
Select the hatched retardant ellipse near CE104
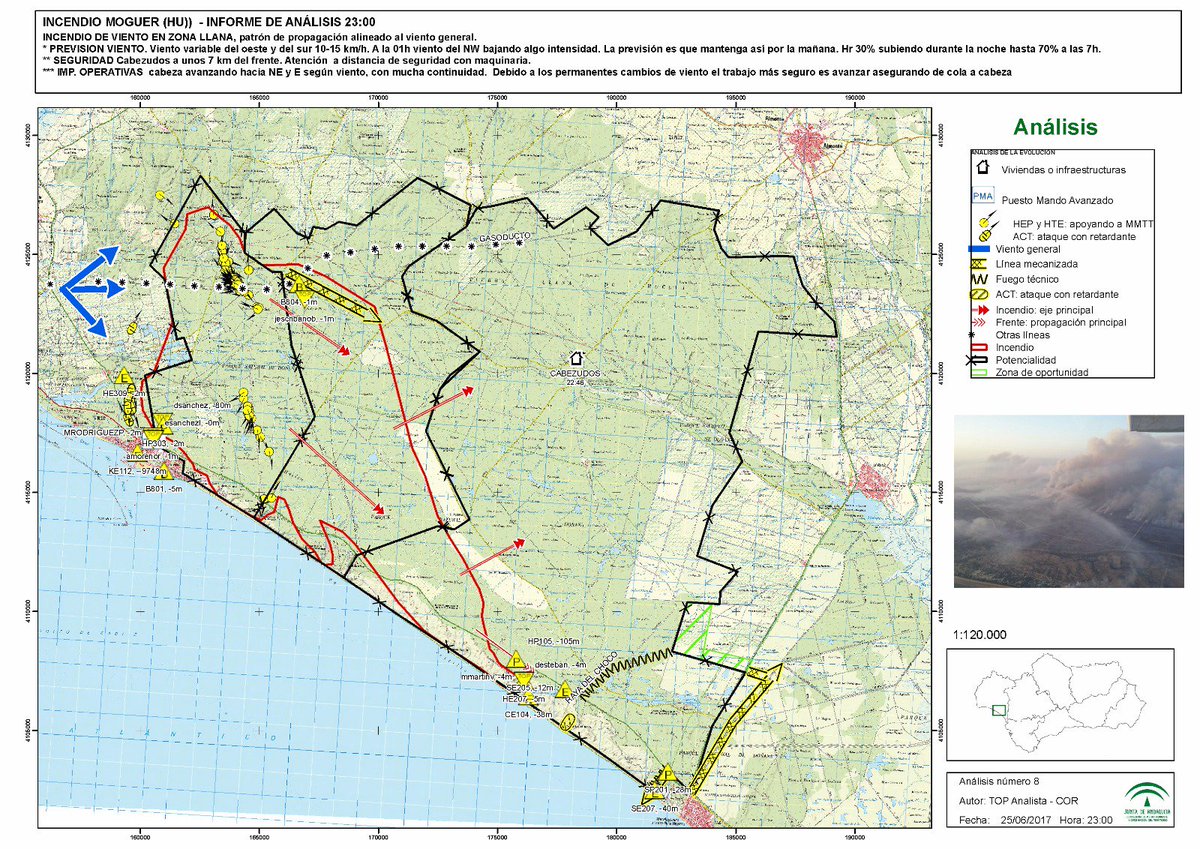point(568,722)
